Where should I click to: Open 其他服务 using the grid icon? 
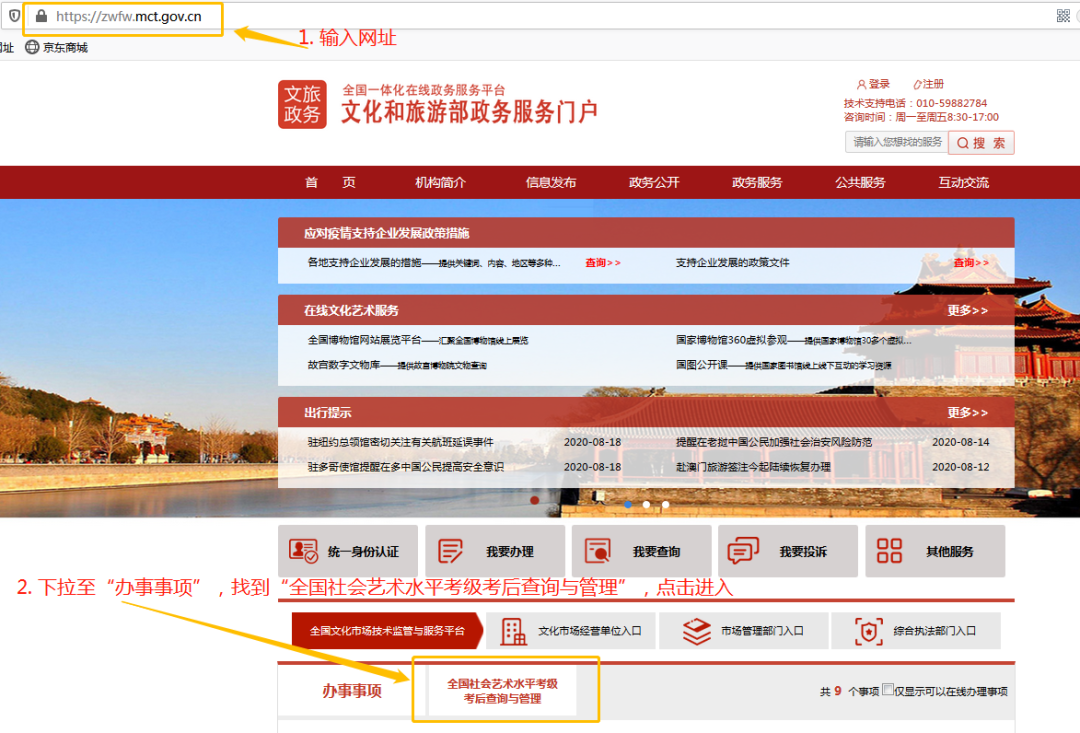[x=888, y=551]
